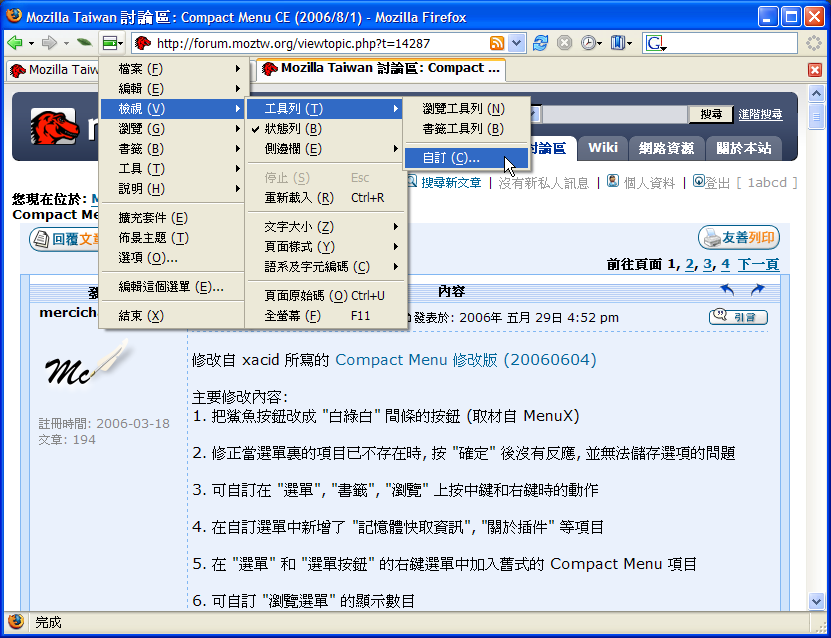
Task: Choose 佈景主題 (T) menu entry
Action: coord(172,238)
